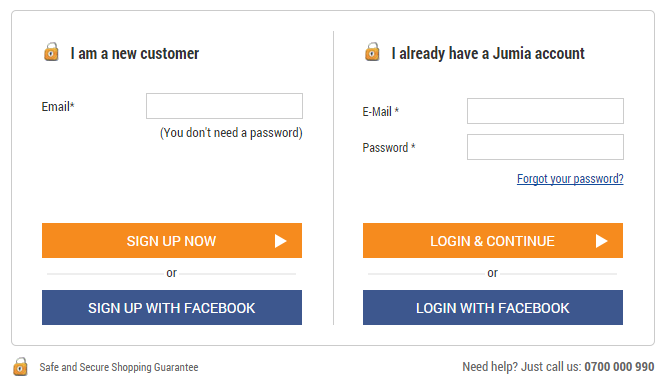Click the Email label for new customer
The width and height of the screenshot is (667, 384).
tap(58, 106)
